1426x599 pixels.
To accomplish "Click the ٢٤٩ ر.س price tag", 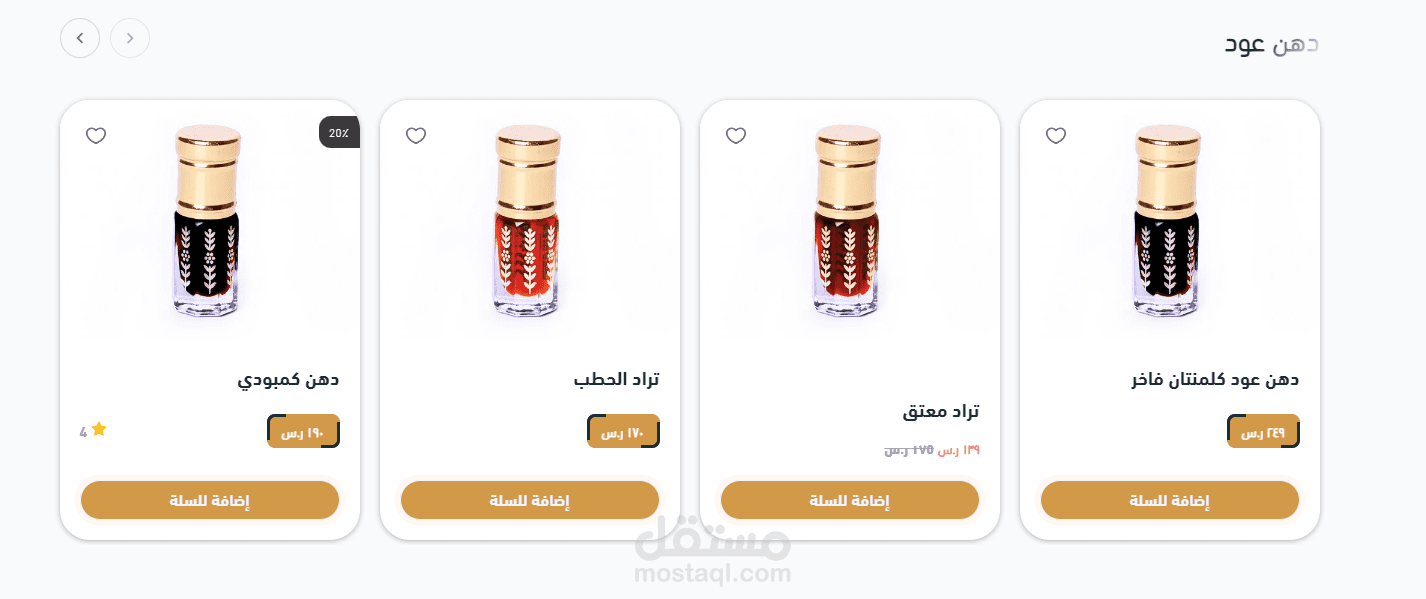I will coord(1263,431).
